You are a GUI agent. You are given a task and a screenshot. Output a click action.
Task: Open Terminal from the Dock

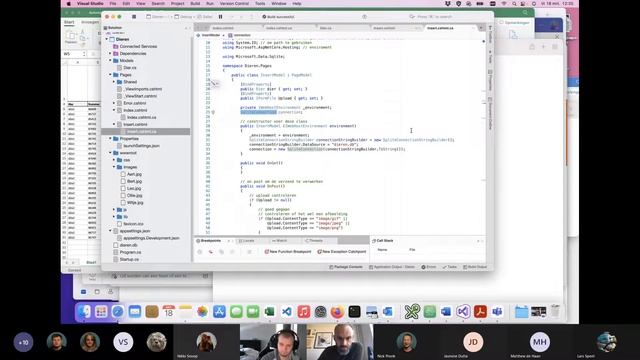tap(354, 312)
